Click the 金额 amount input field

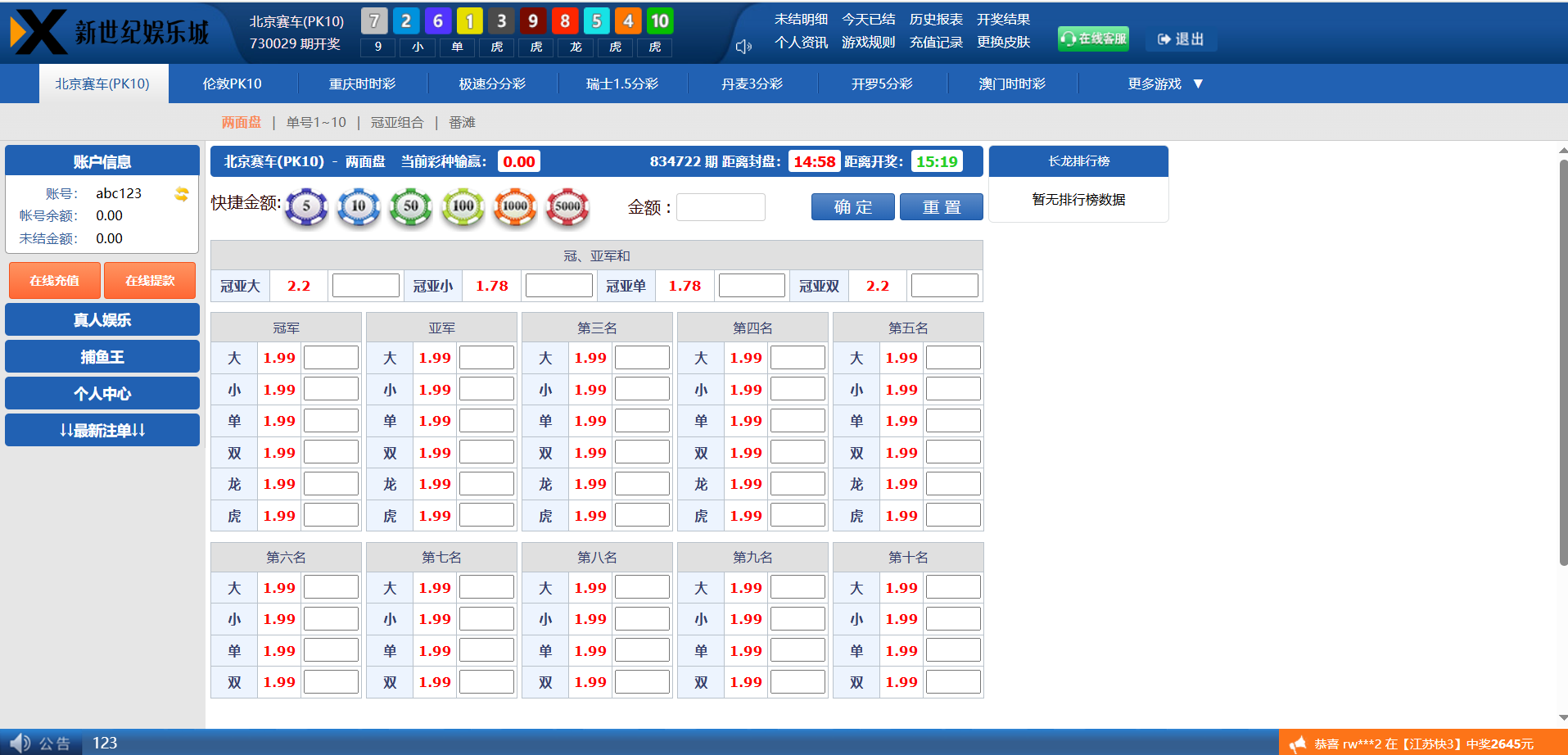(x=721, y=207)
